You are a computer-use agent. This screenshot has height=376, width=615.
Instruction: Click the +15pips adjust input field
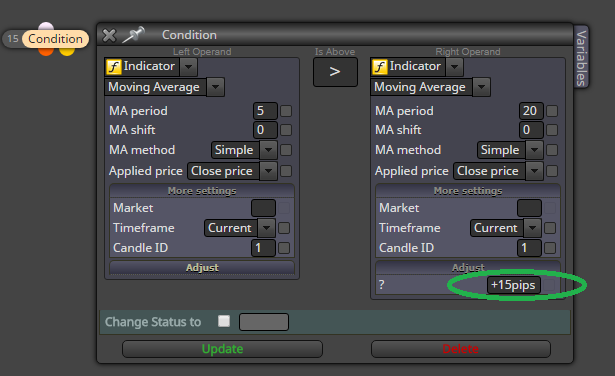click(x=513, y=285)
